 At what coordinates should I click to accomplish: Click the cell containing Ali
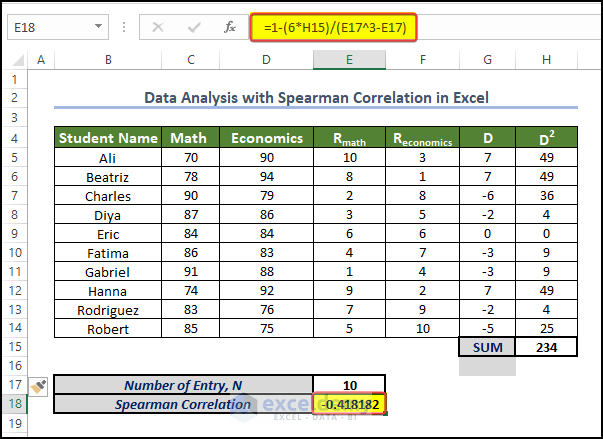pos(107,157)
